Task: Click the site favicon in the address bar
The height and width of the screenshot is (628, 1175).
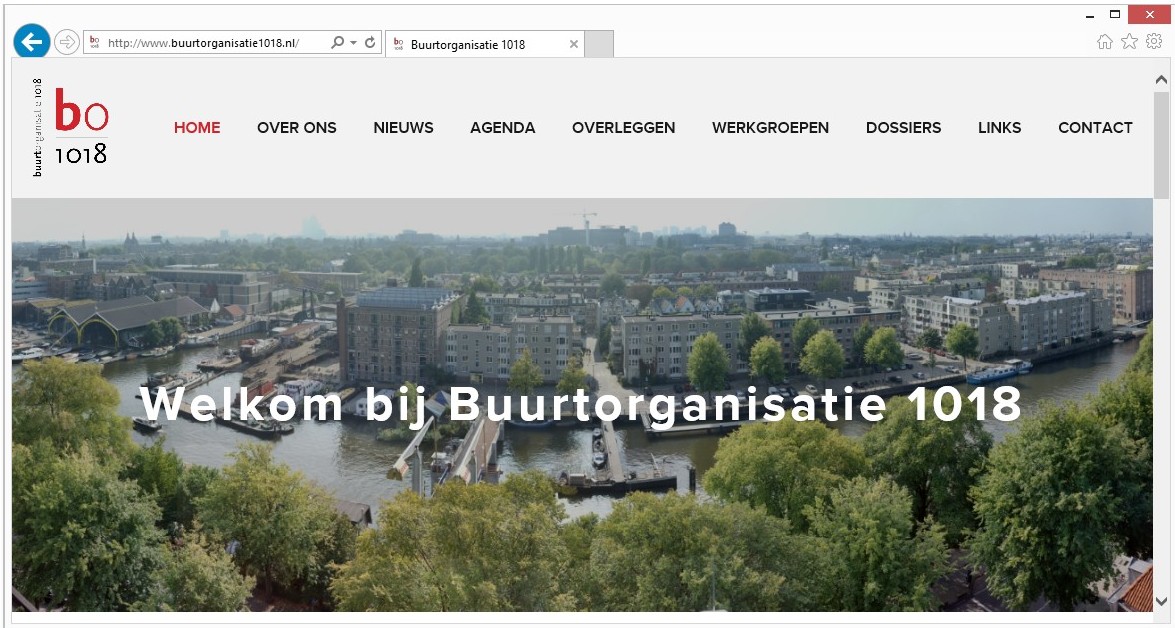Action: (x=94, y=43)
